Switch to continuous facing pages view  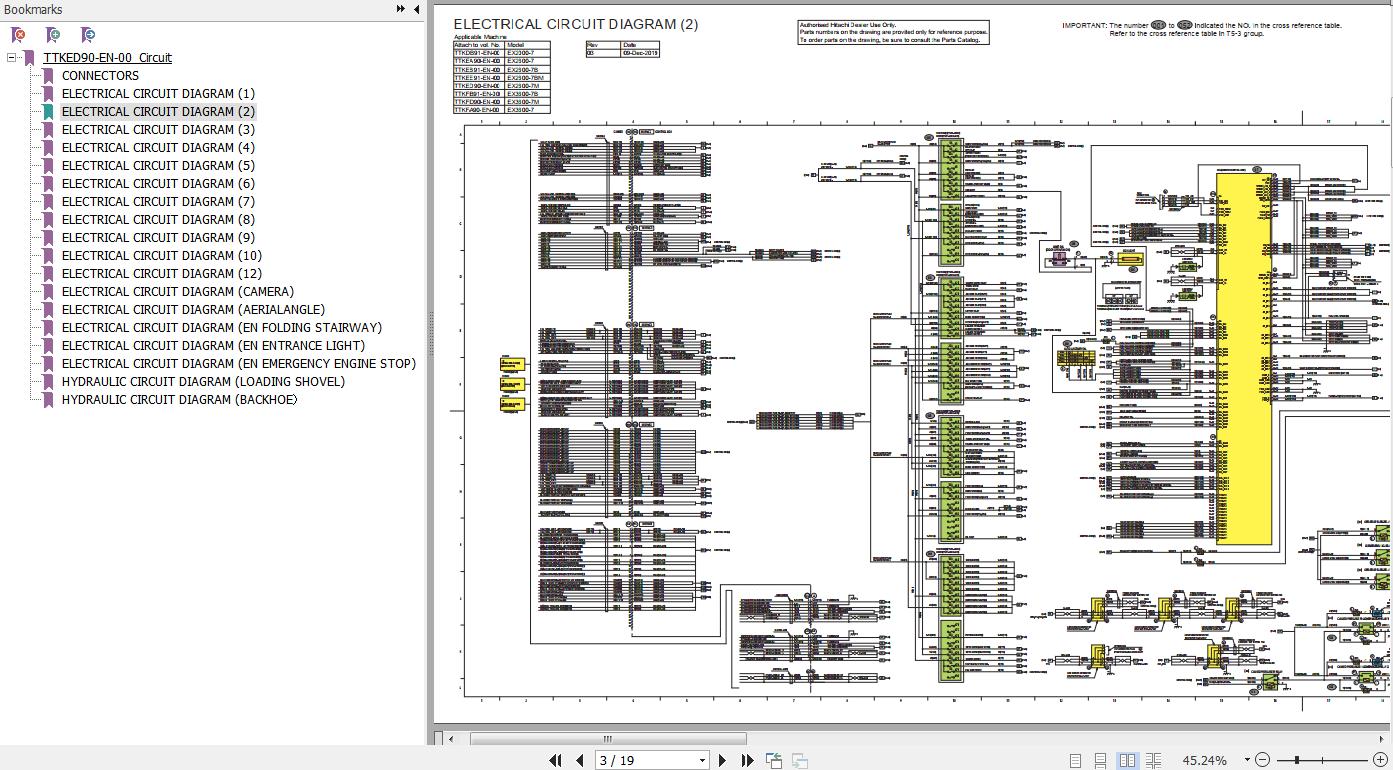pyautogui.click(x=1153, y=761)
